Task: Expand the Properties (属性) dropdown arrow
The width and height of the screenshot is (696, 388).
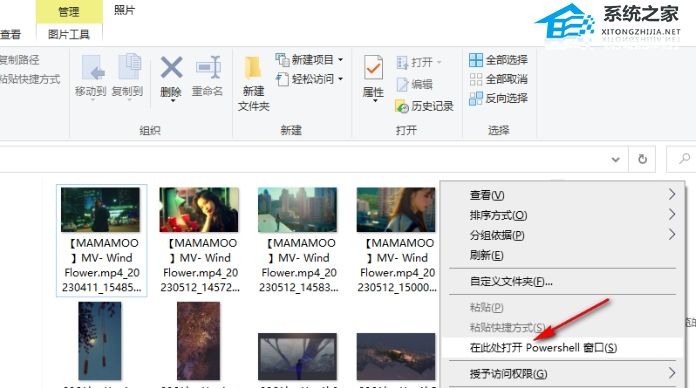Action: pyautogui.click(x=375, y=101)
